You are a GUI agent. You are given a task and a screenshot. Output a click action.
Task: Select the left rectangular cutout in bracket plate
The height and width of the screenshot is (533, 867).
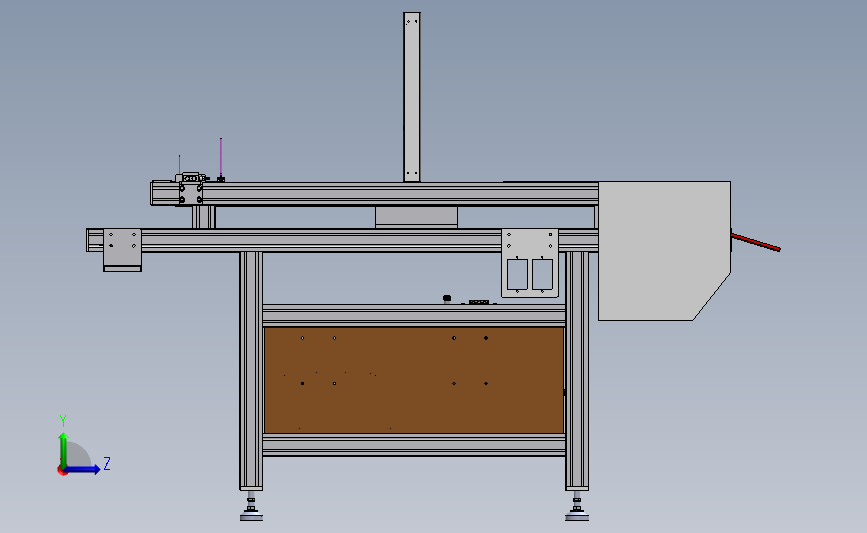[x=517, y=275]
